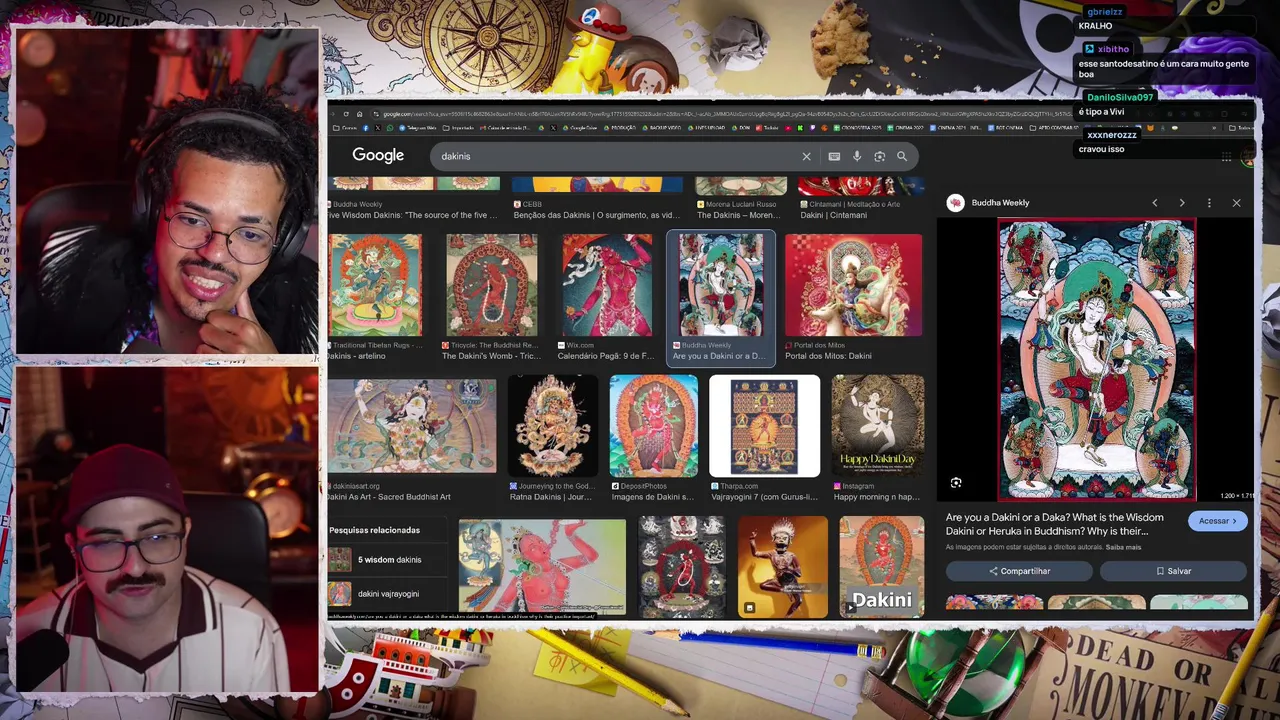Click the Google logo
The image size is (1280, 720).
[x=378, y=156]
